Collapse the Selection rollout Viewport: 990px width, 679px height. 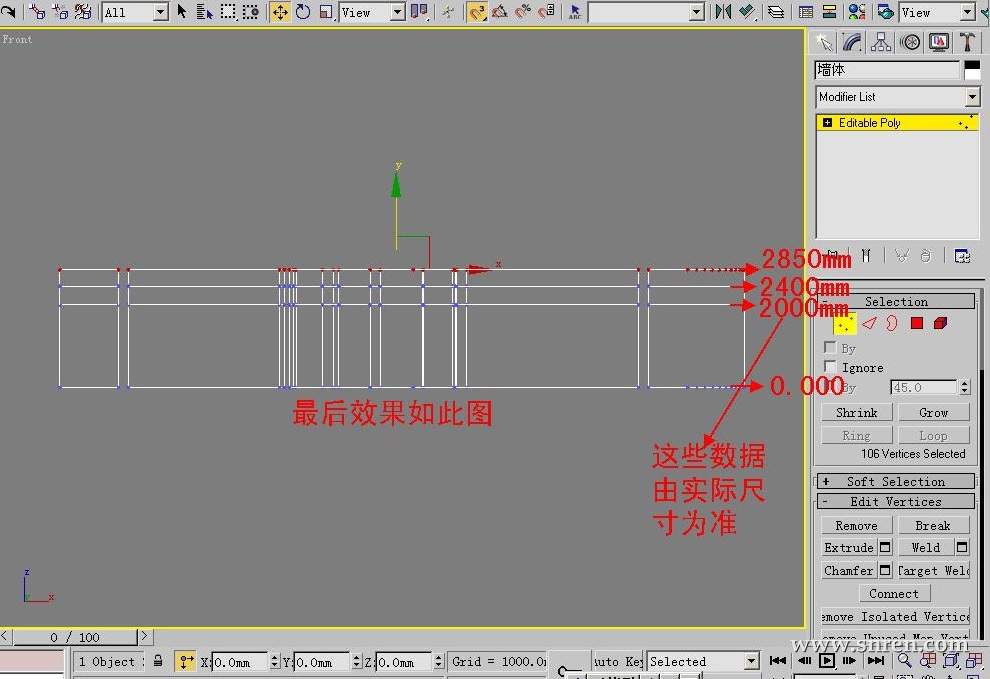pos(896,301)
